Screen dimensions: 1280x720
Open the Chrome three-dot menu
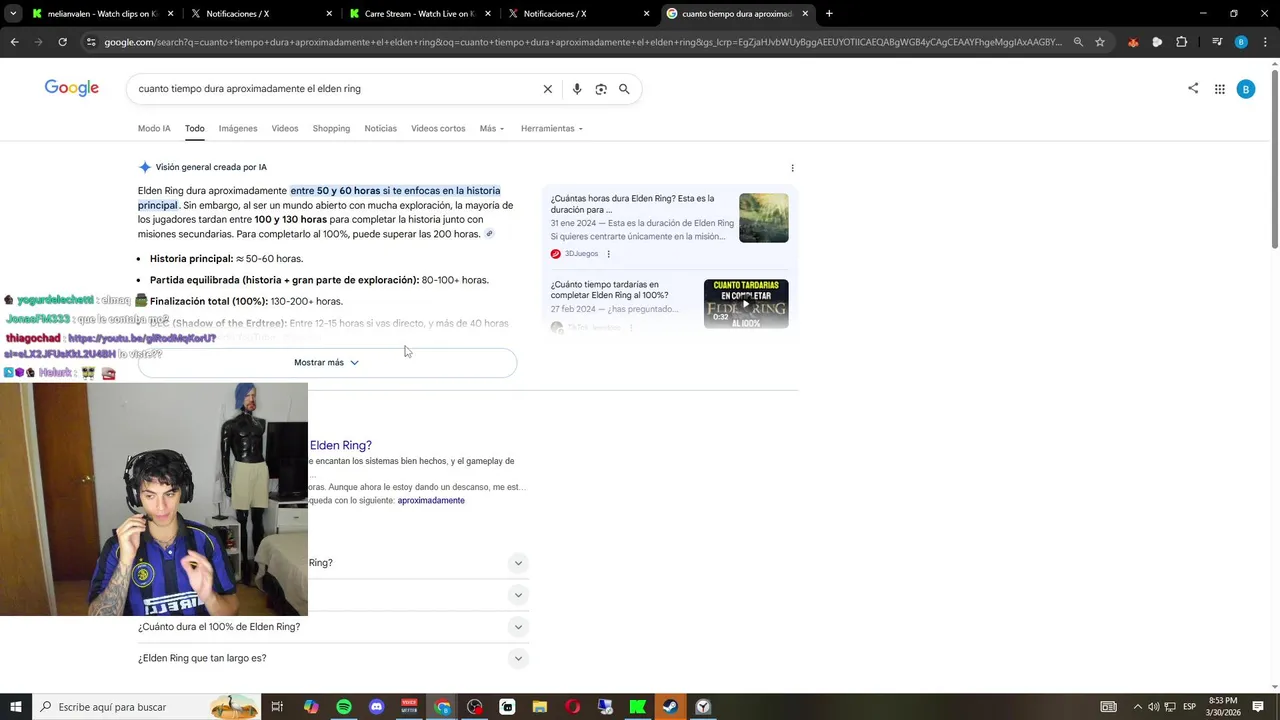[1264, 42]
